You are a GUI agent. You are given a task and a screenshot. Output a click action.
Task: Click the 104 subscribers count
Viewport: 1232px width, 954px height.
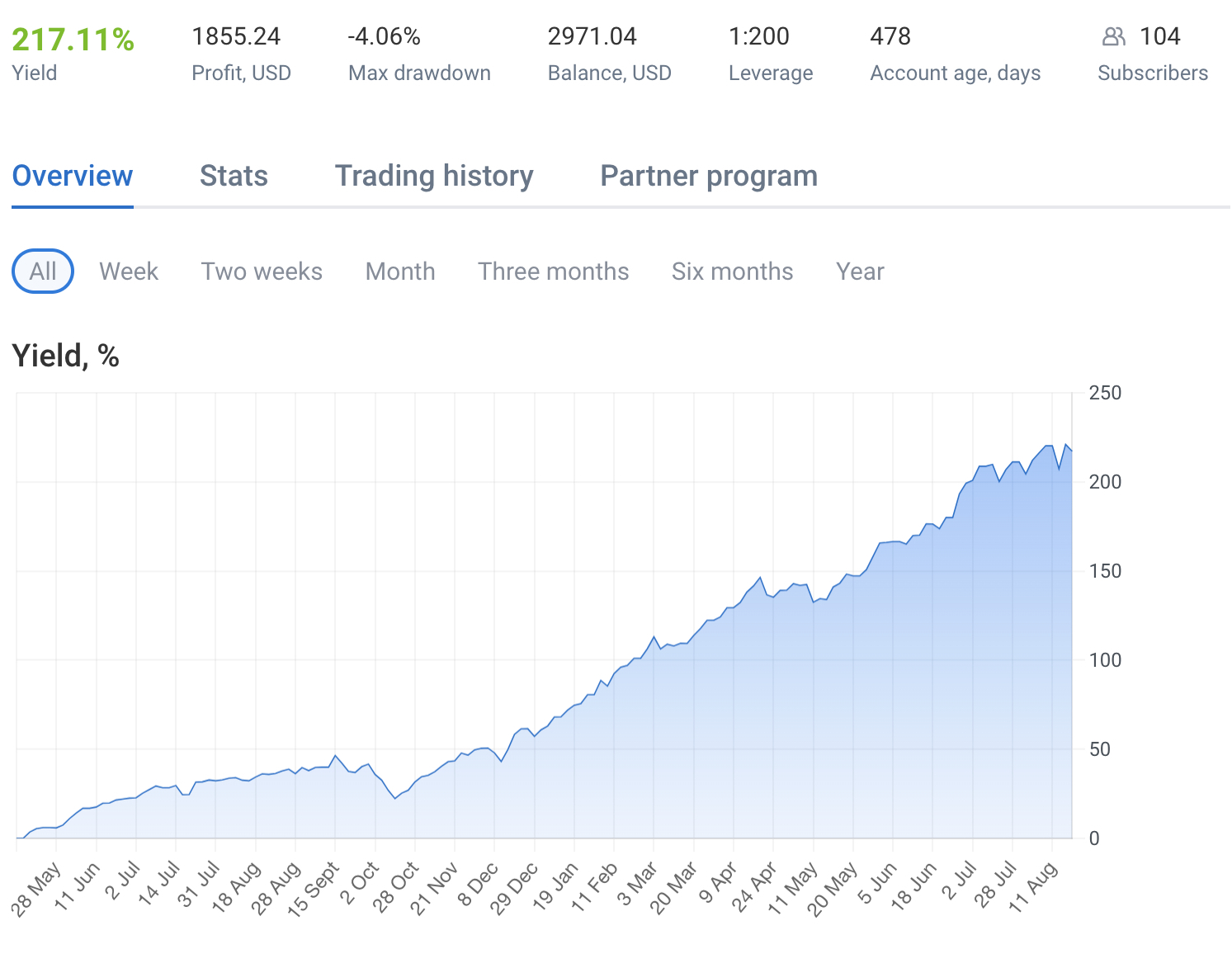click(1159, 36)
